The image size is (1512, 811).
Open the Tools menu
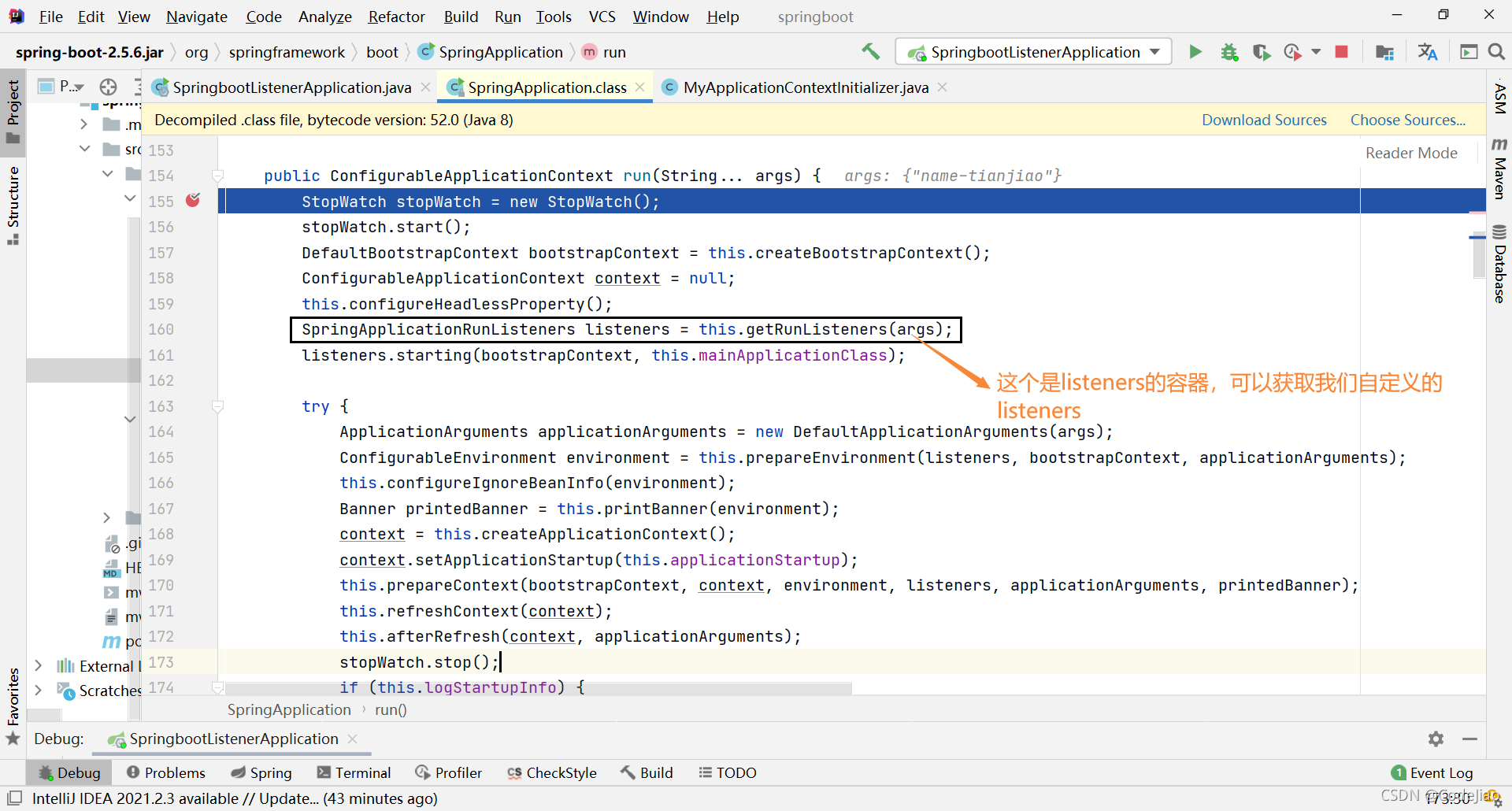(x=554, y=17)
